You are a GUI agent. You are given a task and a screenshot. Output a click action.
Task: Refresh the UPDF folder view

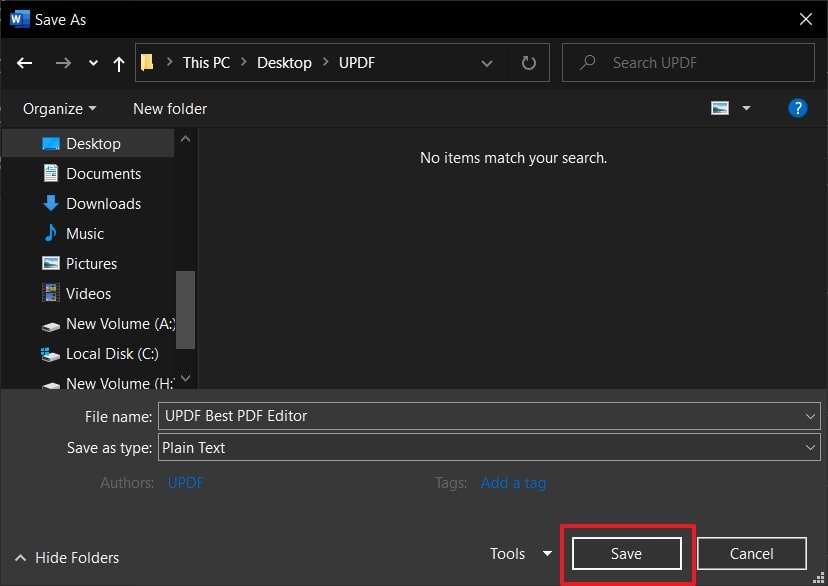tap(528, 62)
